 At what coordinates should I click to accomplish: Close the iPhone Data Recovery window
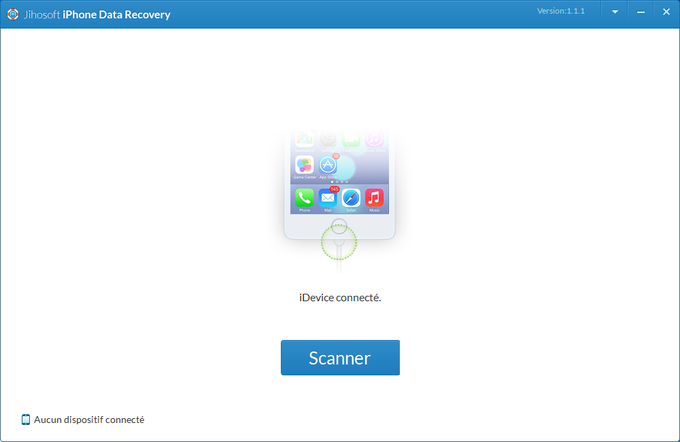pos(666,12)
